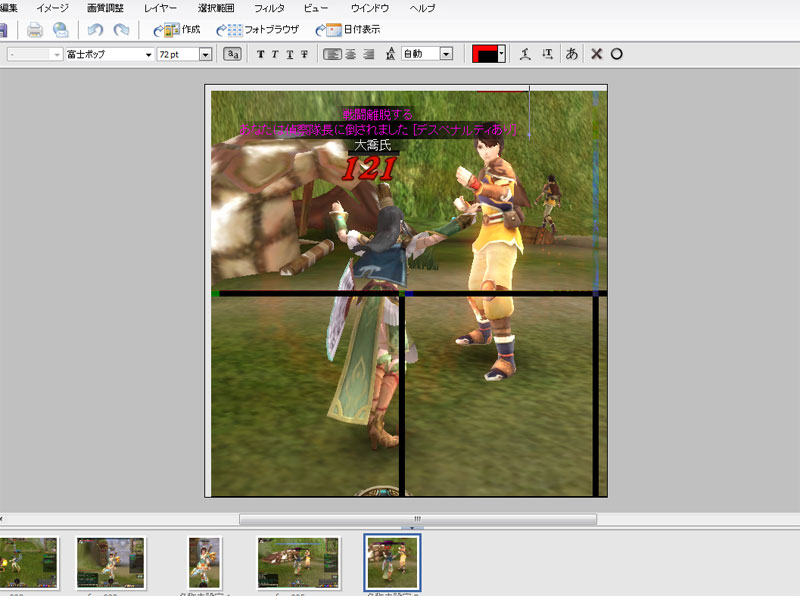Screen dimensions: 800x596
Task: Toggle text orientation icon
Action: (x=547, y=54)
